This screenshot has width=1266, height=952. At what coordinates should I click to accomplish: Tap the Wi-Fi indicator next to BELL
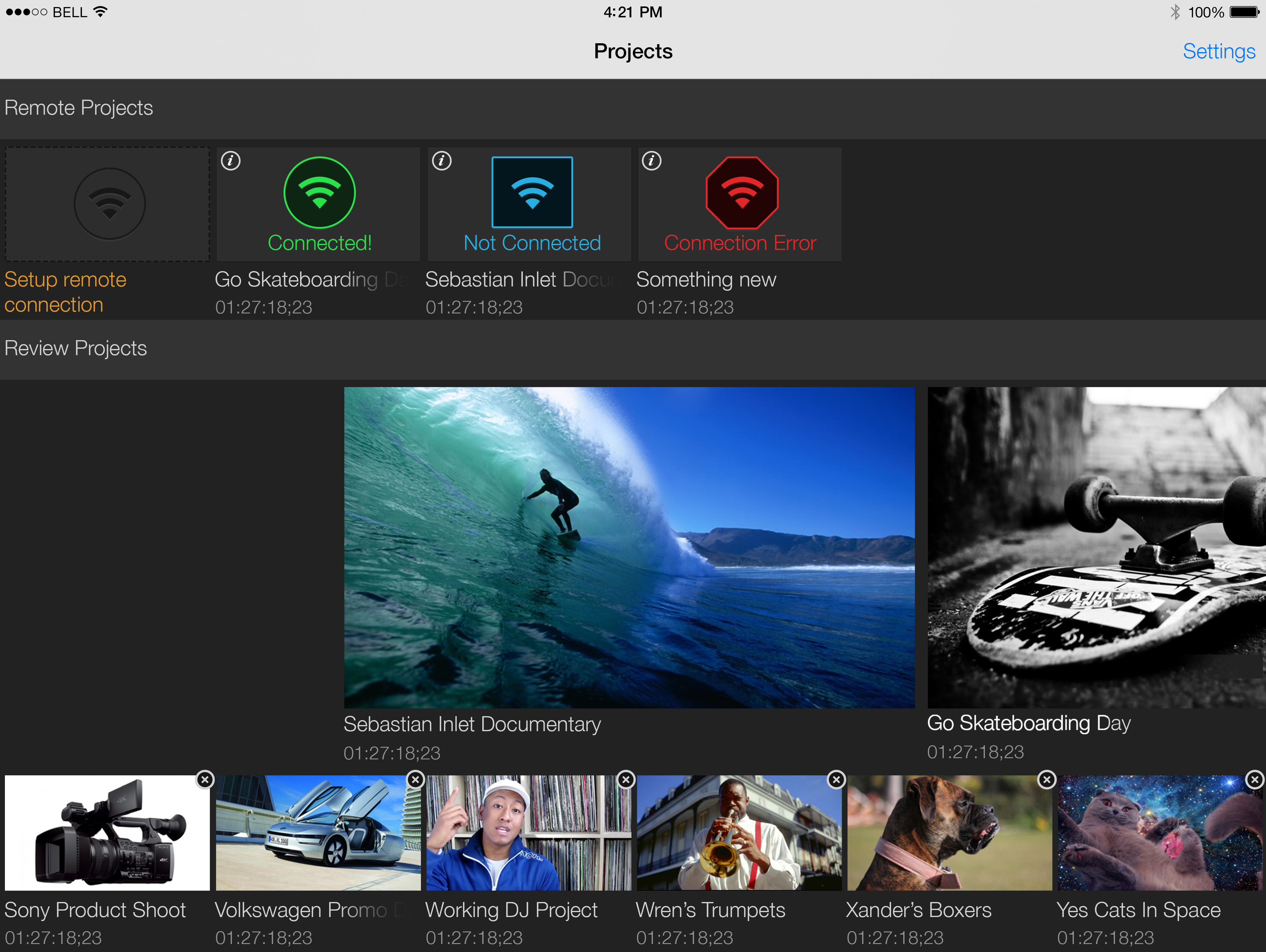coord(99,11)
